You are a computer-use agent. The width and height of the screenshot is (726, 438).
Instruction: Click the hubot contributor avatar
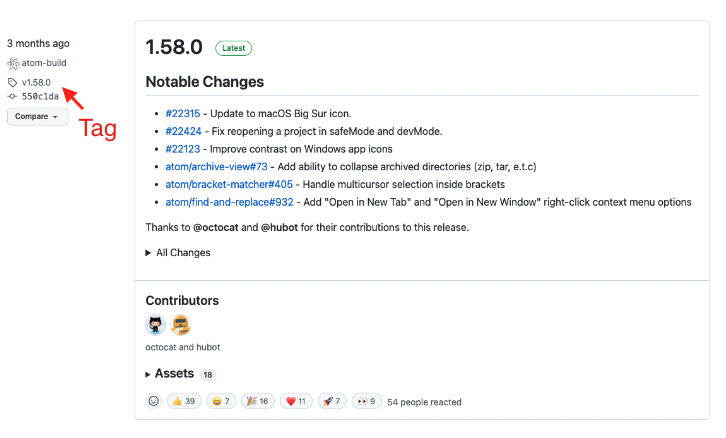180,325
